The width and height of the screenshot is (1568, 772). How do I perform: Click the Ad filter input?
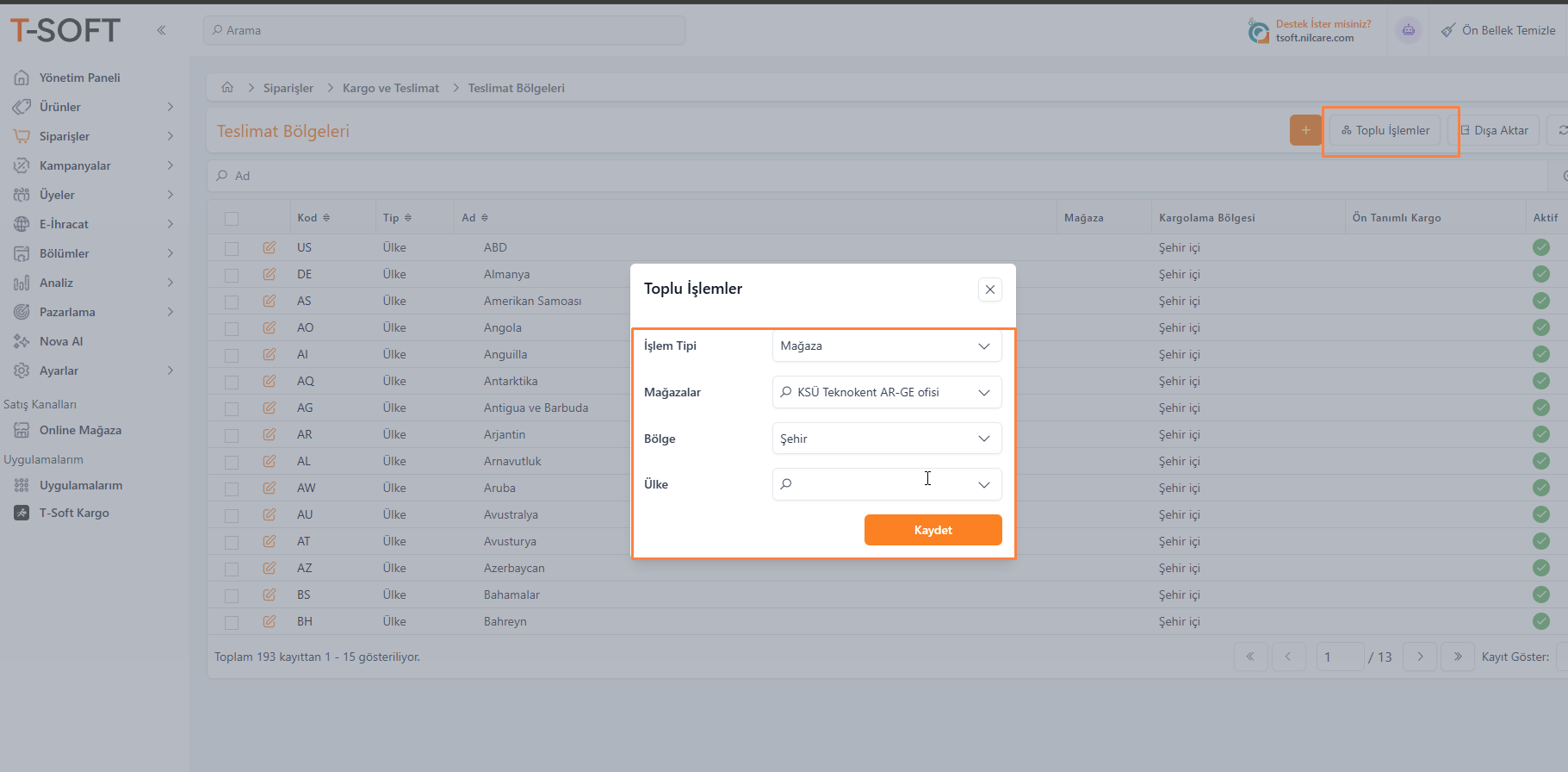pyautogui.click(x=878, y=176)
